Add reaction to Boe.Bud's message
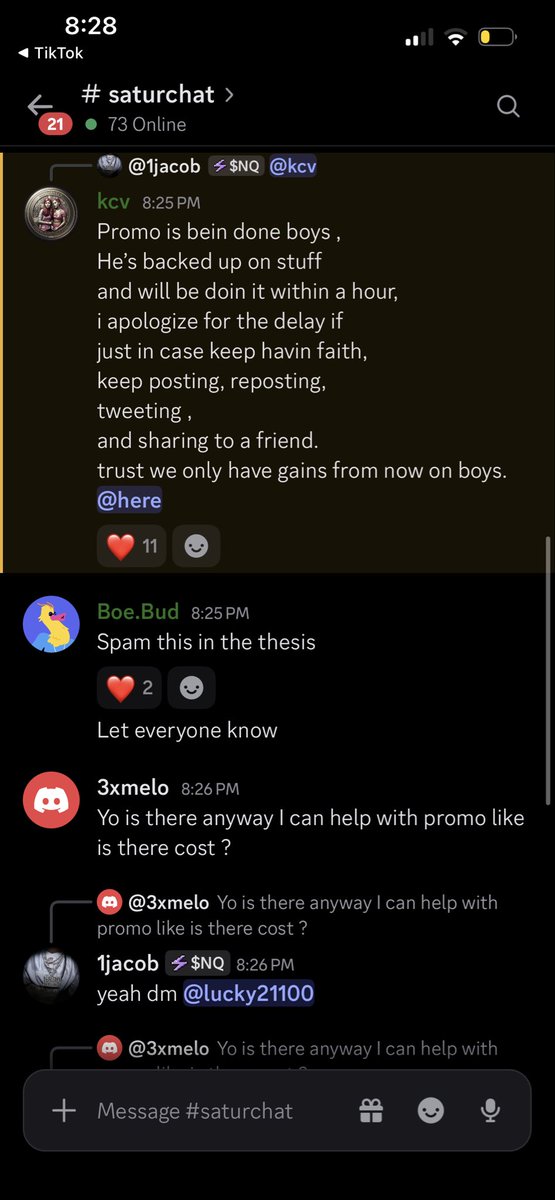Screen dimensions: 555x1200 [x=190, y=688]
